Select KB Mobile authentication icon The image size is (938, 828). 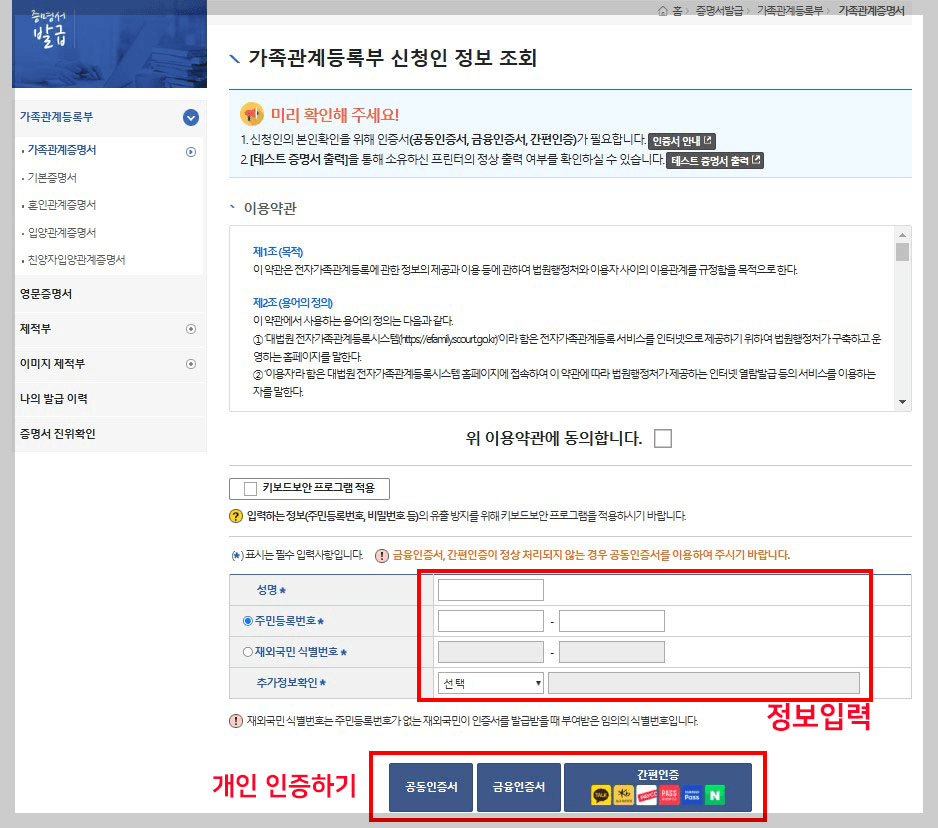click(623, 795)
